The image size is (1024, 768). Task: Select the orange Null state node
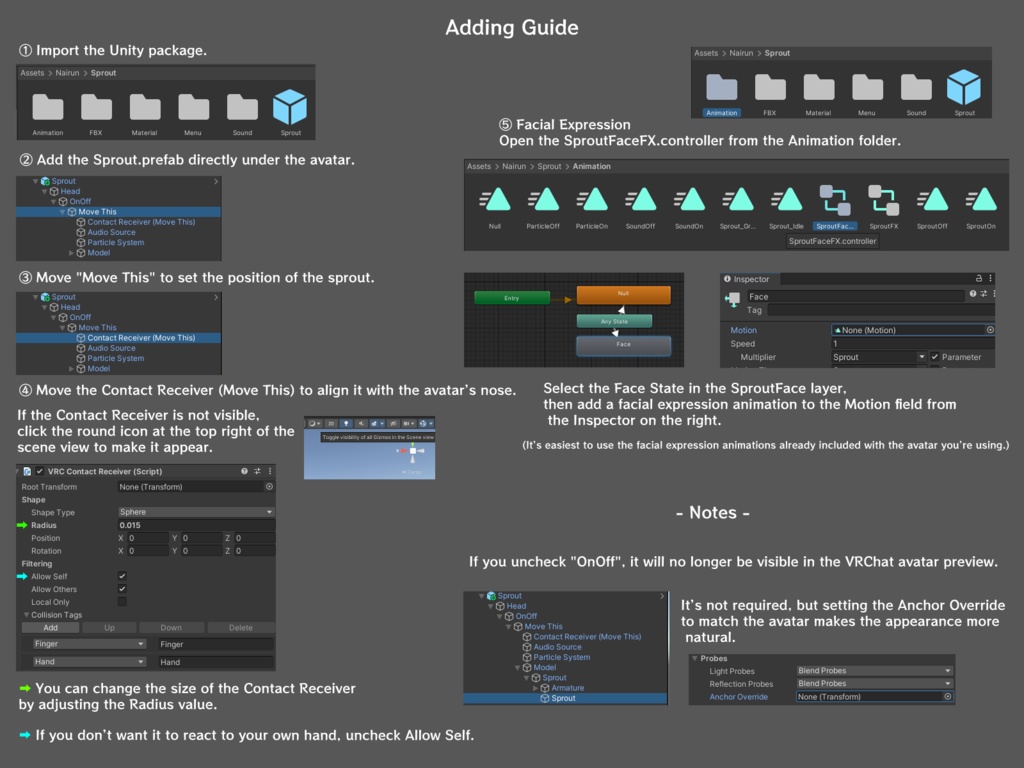(624, 295)
